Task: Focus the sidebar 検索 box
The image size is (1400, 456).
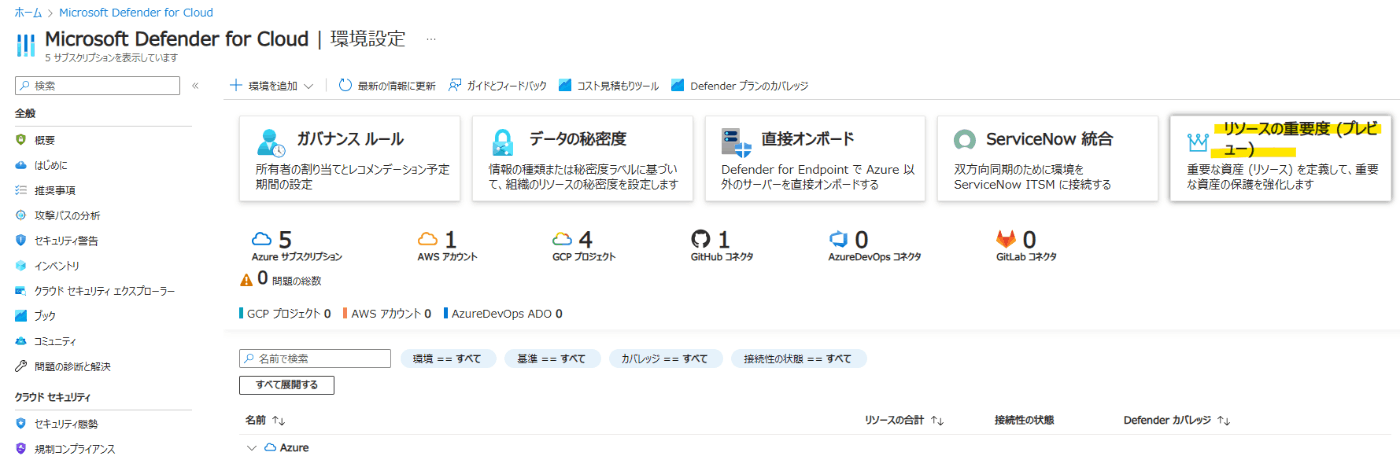Action: point(97,86)
